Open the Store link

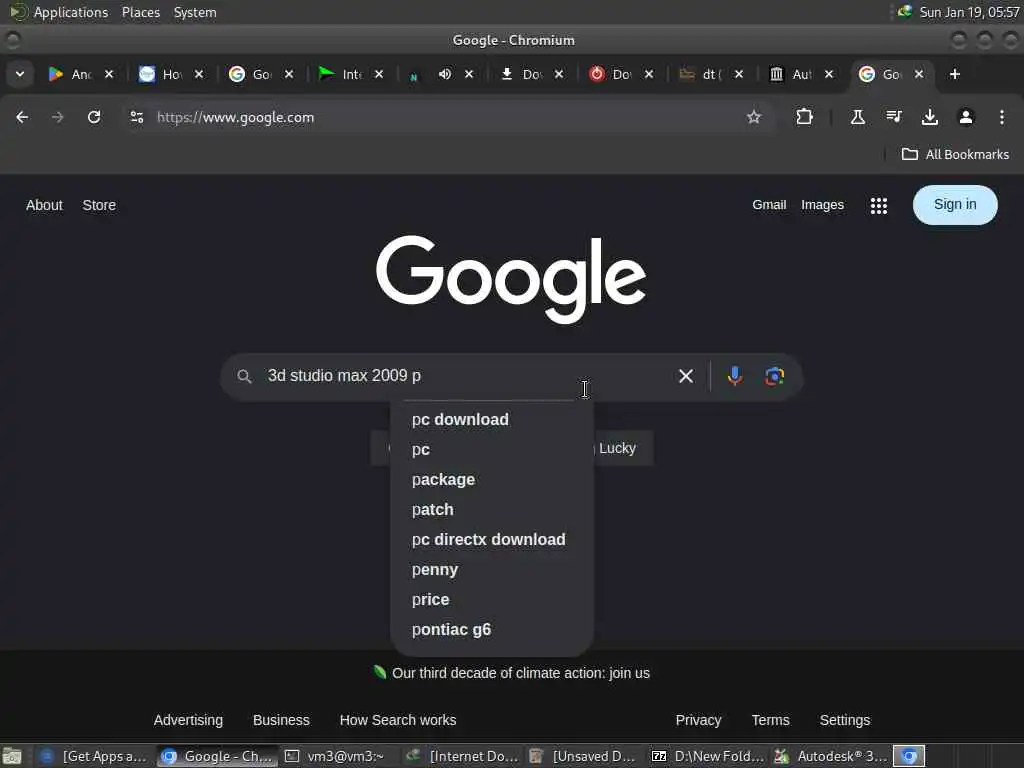click(99, 205)
